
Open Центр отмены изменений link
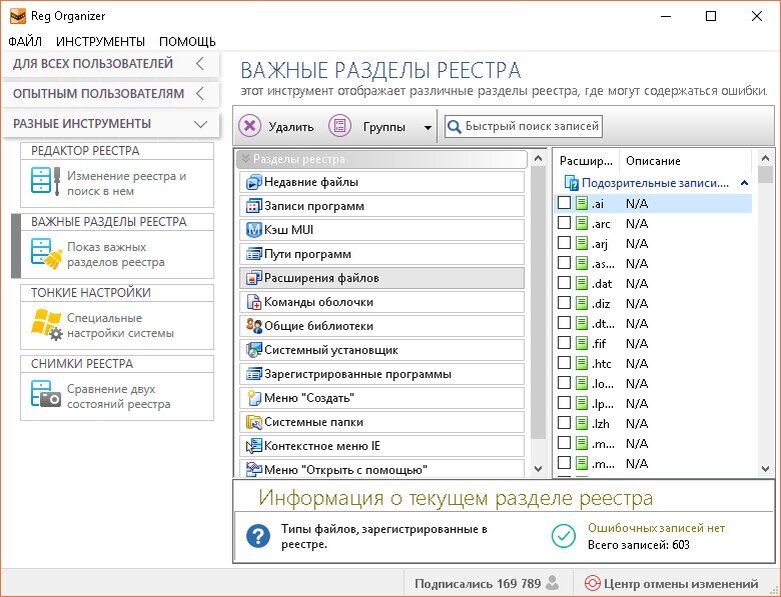671,584
